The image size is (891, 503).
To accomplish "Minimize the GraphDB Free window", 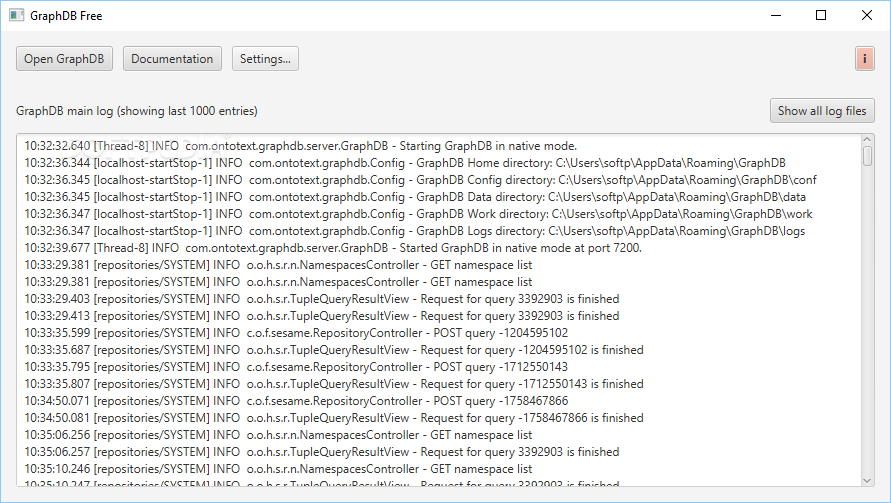I will point(776,15).
